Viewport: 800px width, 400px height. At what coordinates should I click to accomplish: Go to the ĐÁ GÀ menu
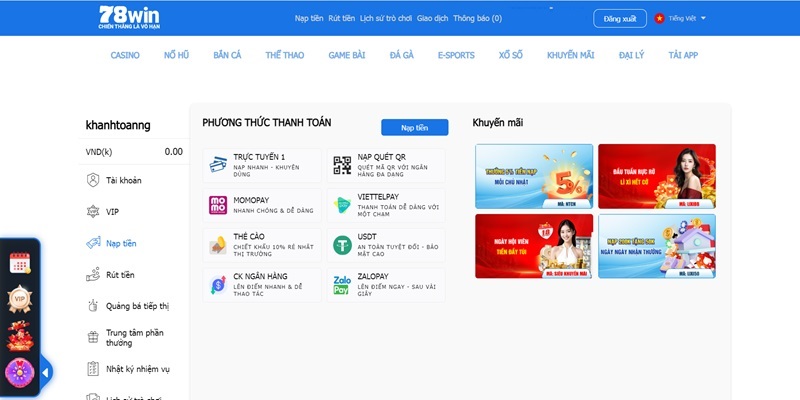tap(402, 55)
